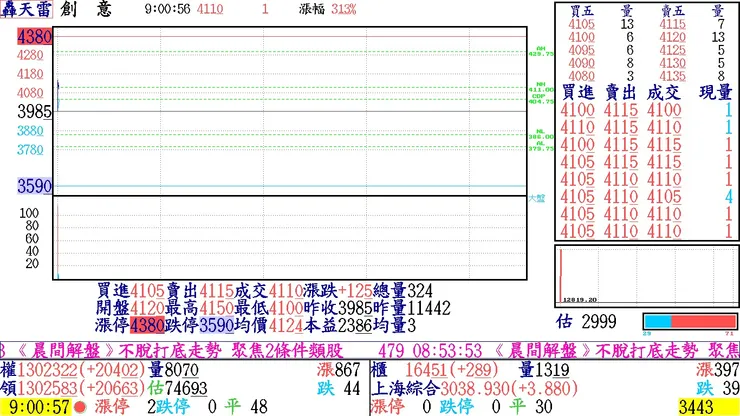
Task: Click the 買五 column header
Action: tap(581, 11)
